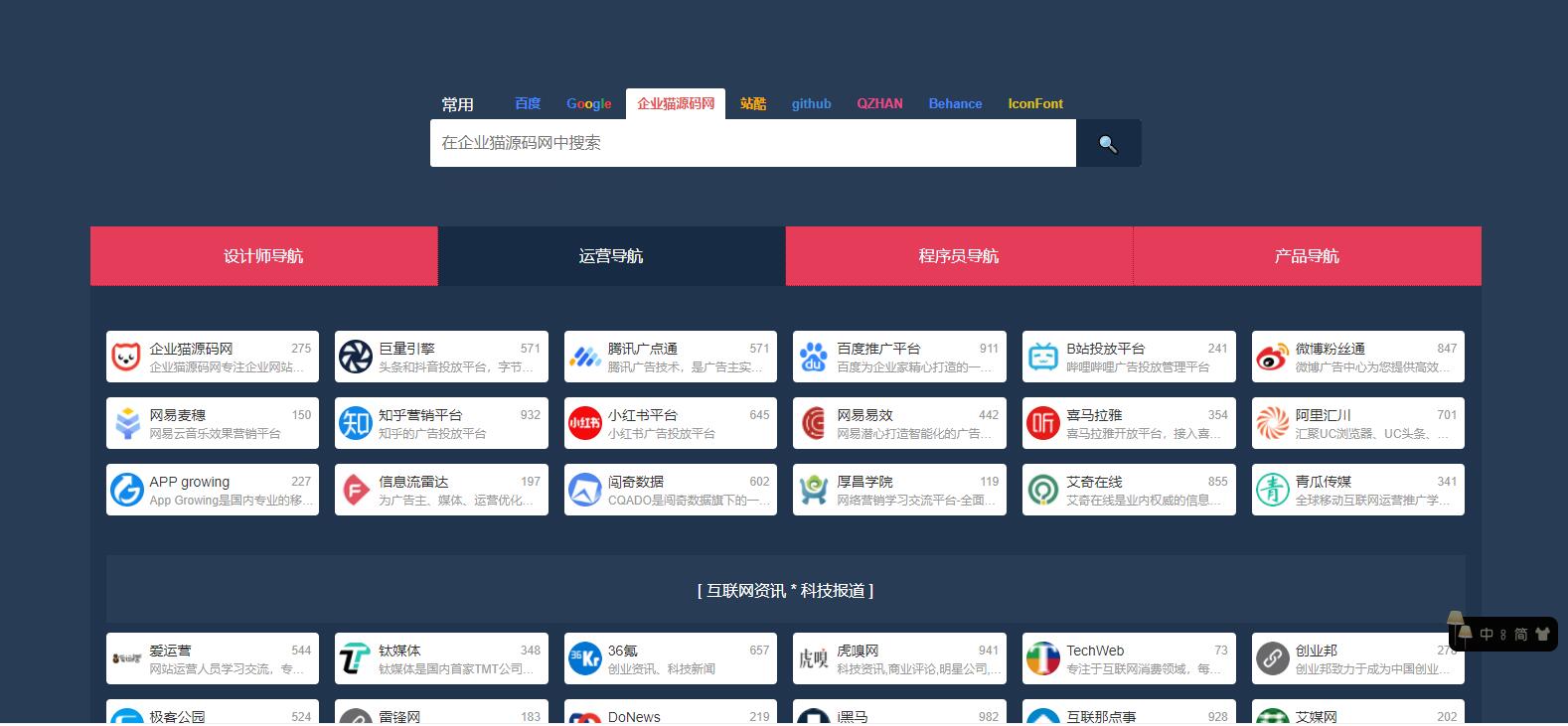Viewport: 1568px width, 726px height.
Task: Select the 站酷 search tab
Action: (x=753, y=103)
